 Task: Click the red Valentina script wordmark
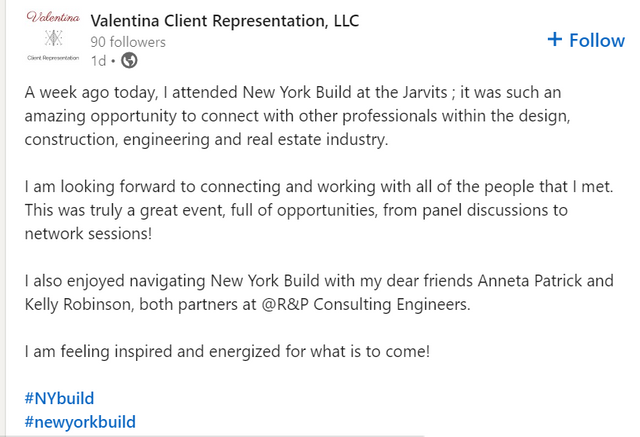click(53, 18)
